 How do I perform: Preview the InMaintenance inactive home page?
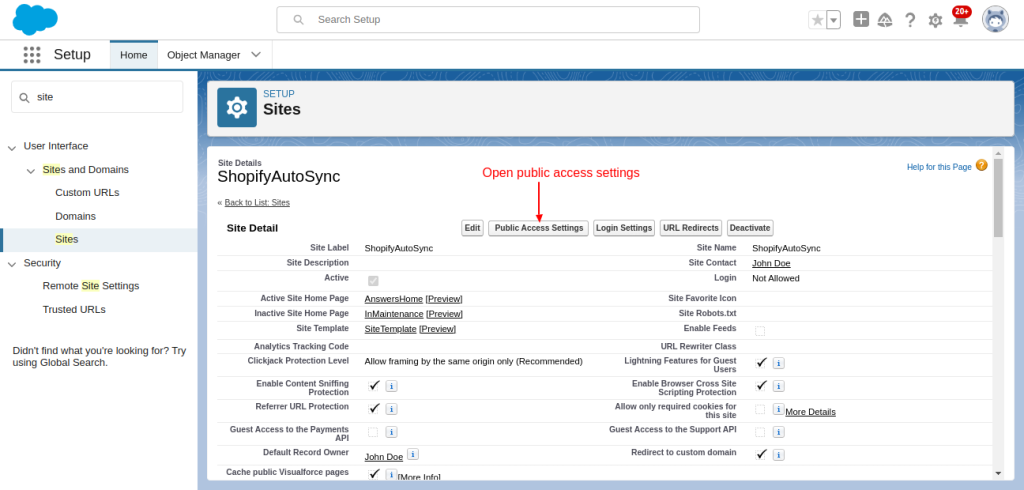click(445, 314)
